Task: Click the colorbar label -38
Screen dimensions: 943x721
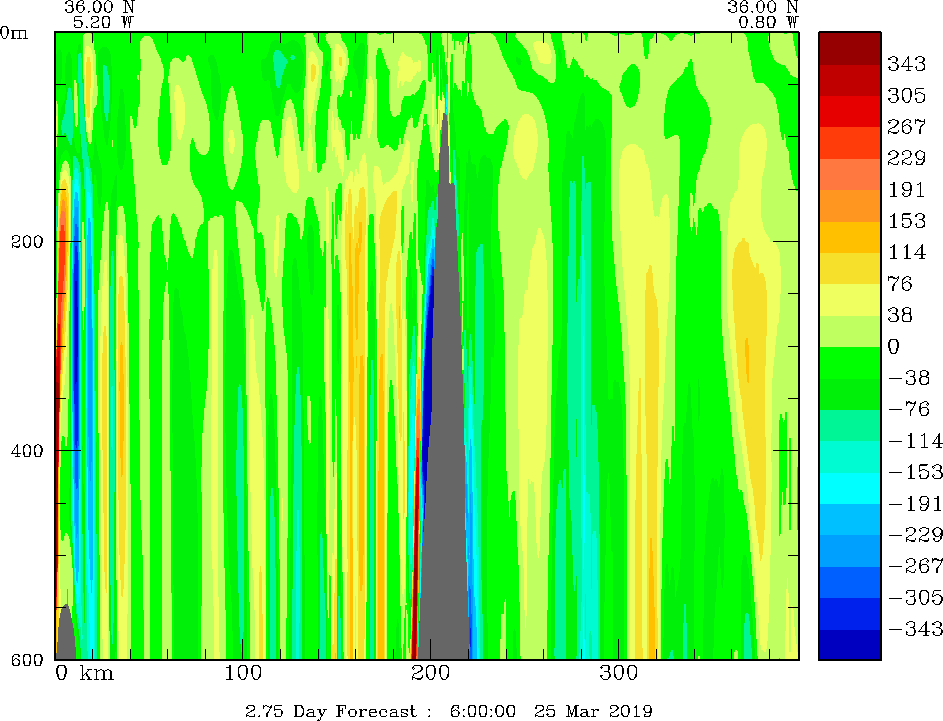Action: (909, 378)
